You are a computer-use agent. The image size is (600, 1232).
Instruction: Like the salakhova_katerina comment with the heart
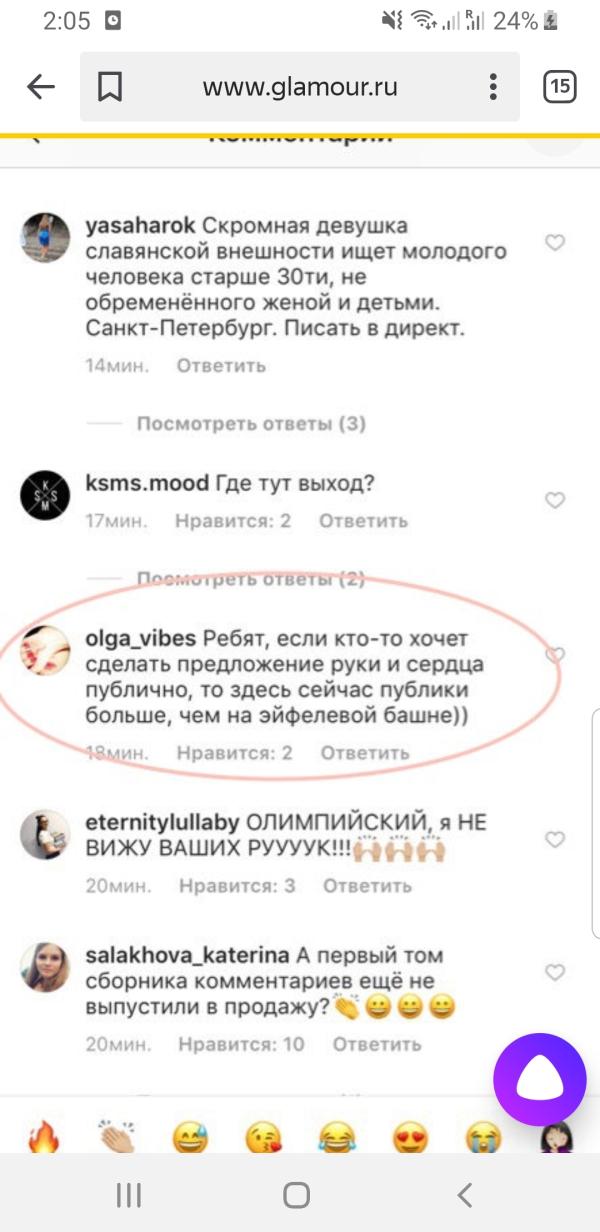click(x=554, y=972)
